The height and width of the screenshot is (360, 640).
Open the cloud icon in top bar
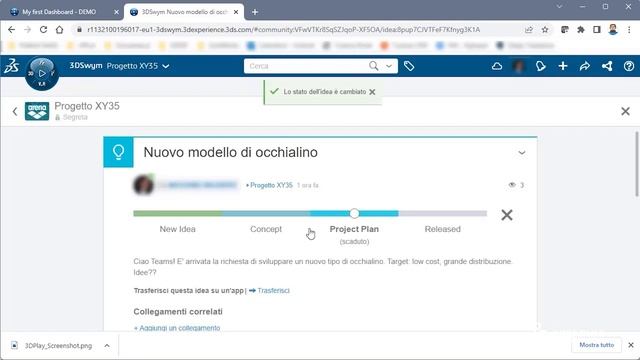[x=497, y=66]
